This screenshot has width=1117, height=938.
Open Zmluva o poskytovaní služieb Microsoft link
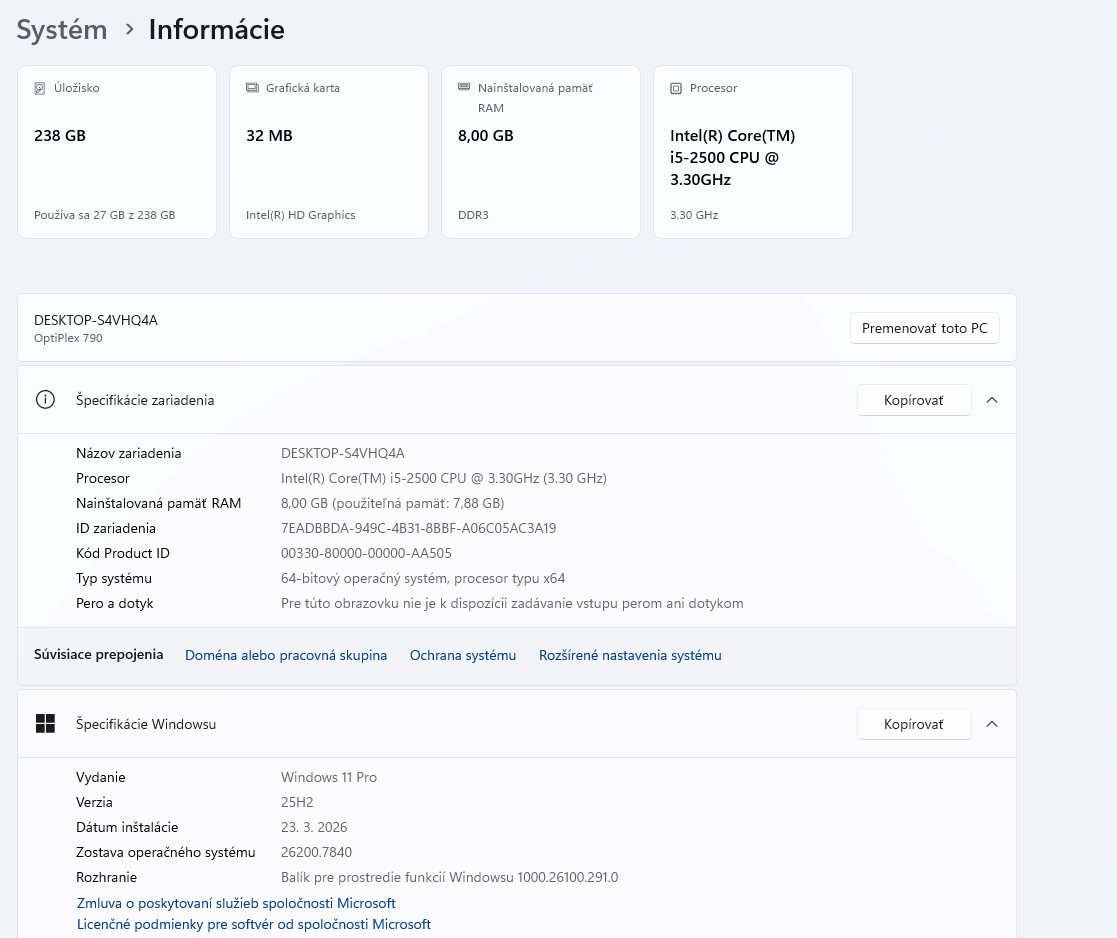236,903
